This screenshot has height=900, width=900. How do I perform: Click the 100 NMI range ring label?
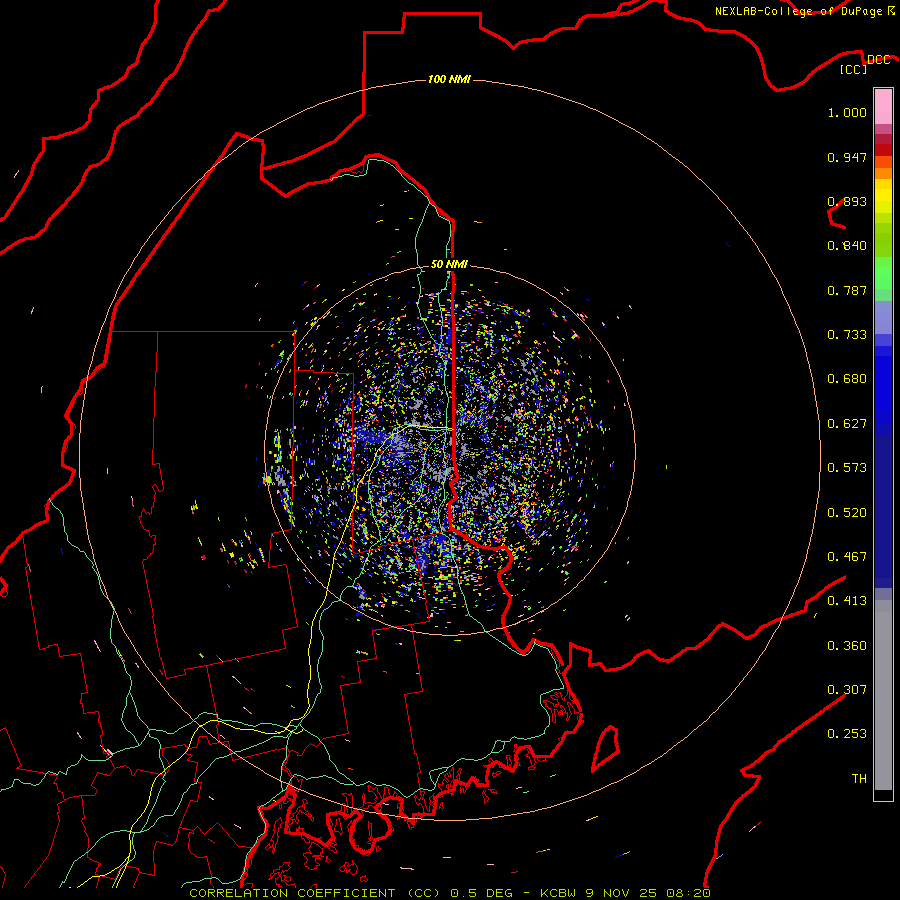click(449, 79)
